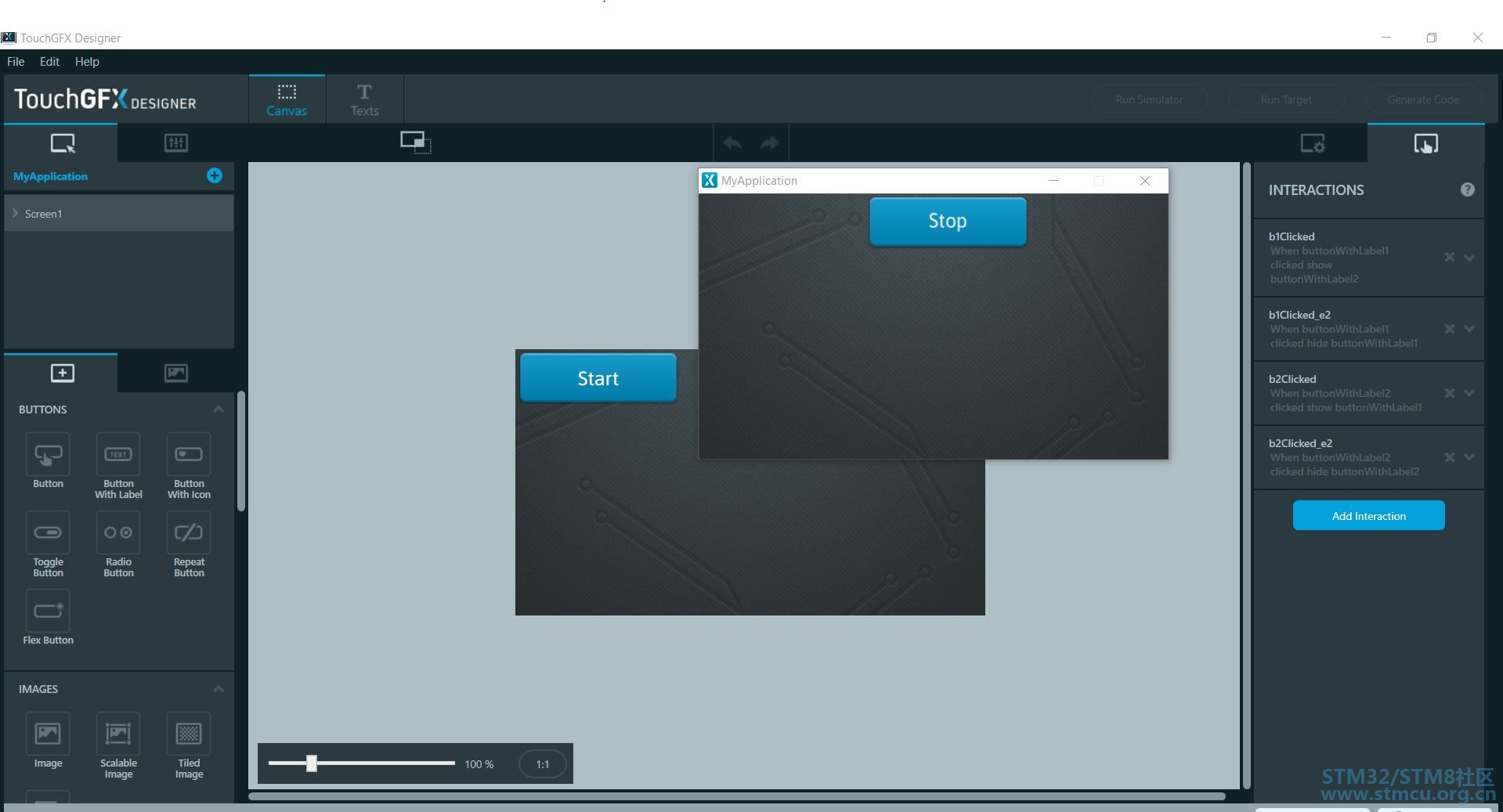1503x812 pixels.
Task: Open the Interactions panel tab icon
Action: (x=1426, y=143)
